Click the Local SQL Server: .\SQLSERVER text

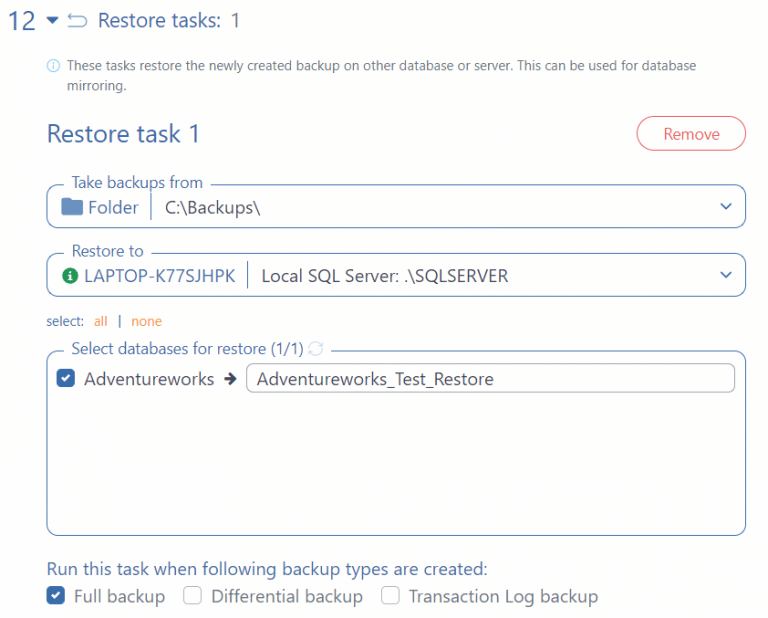(384, 276)
